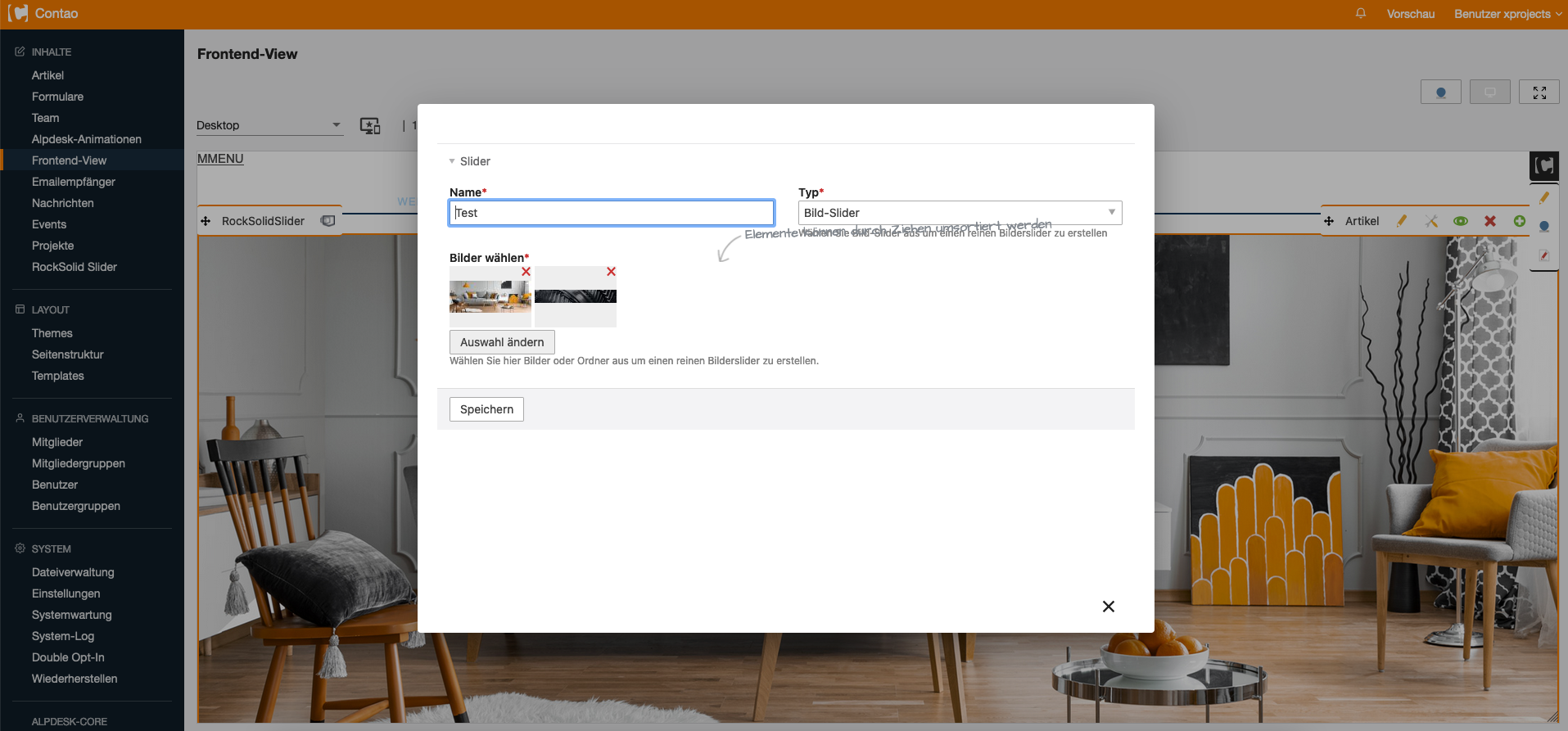Collapse the SYSTEM sidebar group
The height and width of the screenshot is (731, 1568).
click(x=52, y=548)
